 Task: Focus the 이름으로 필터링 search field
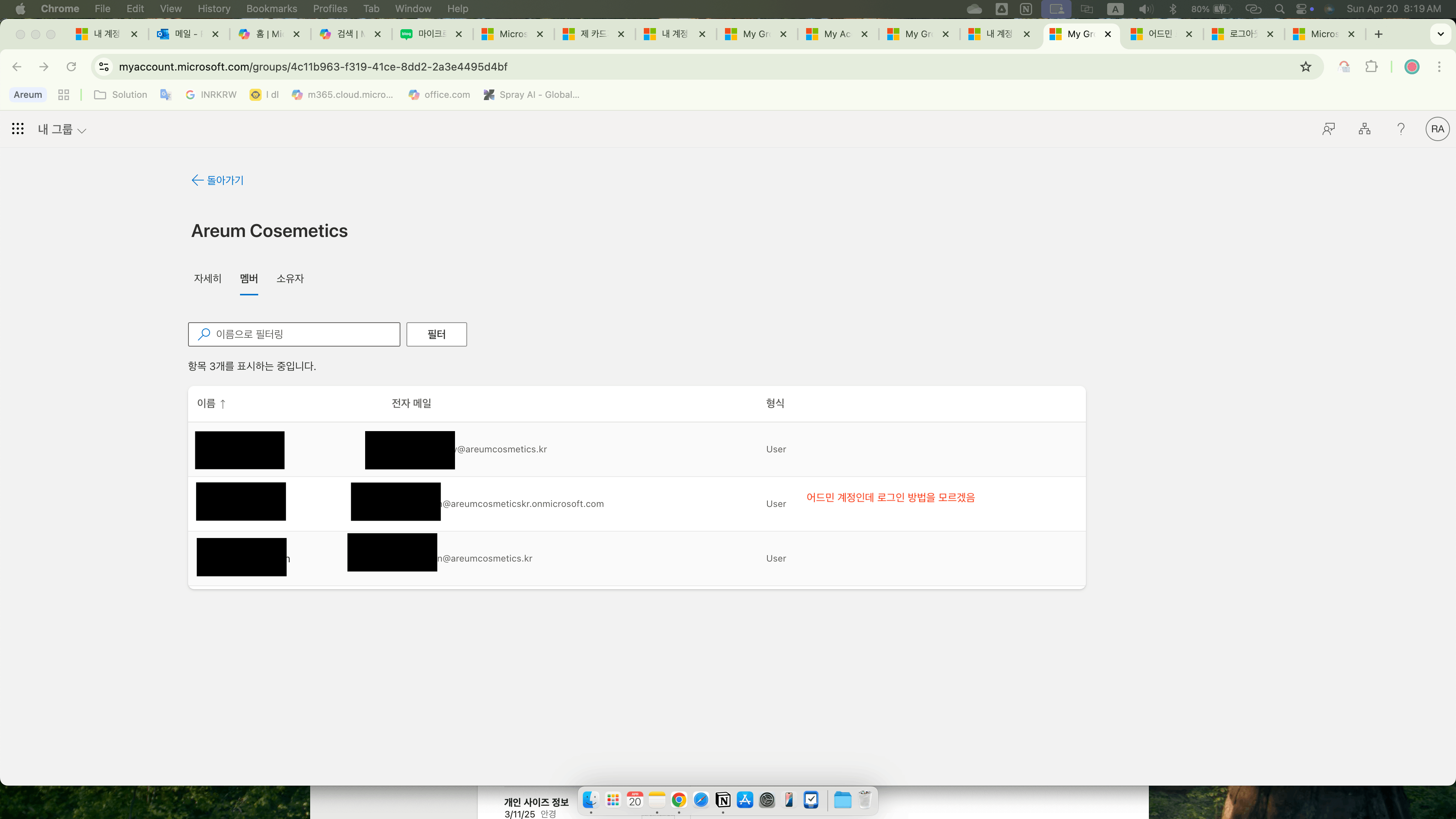294,334
